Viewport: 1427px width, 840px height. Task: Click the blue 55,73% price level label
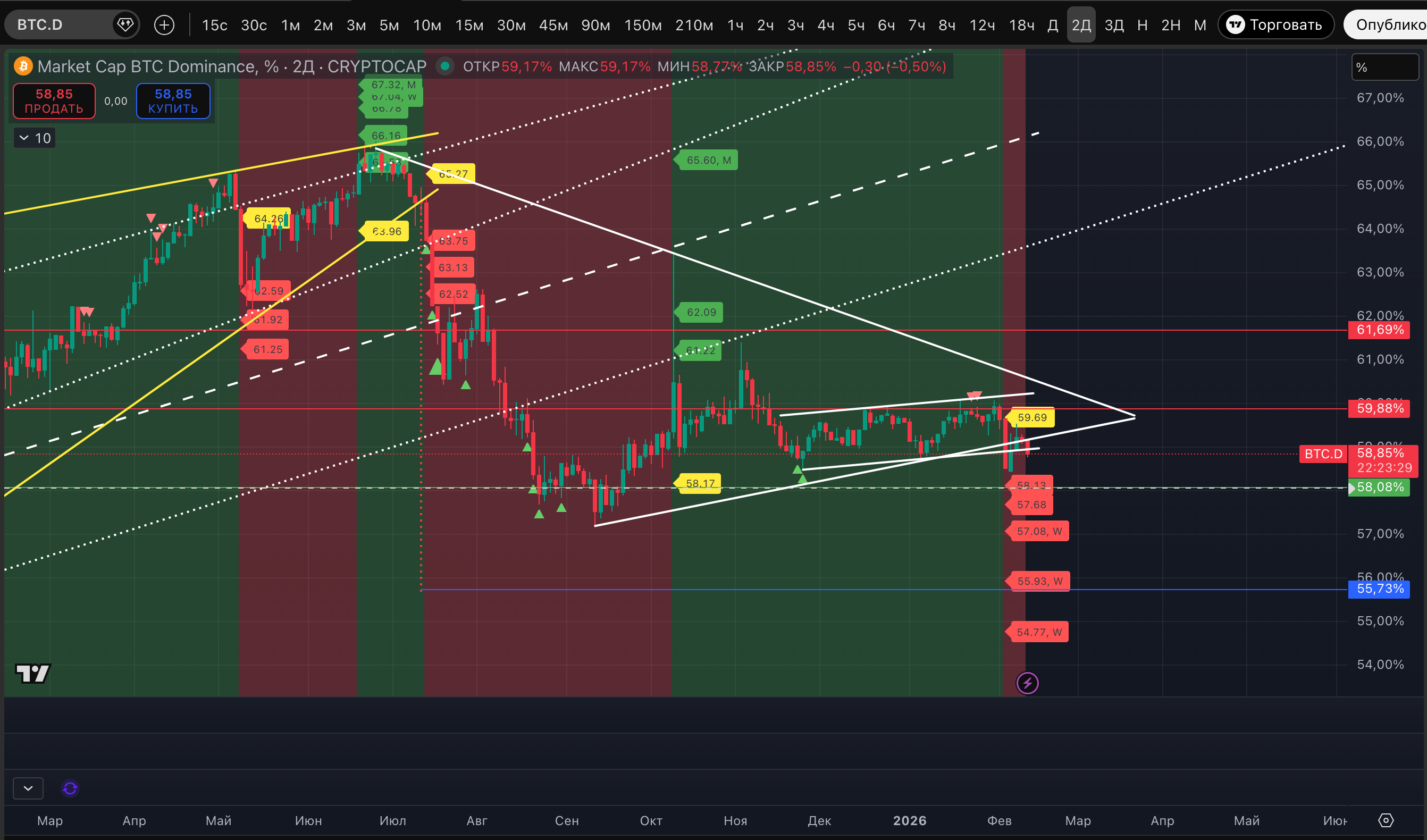click(1380, 589)
